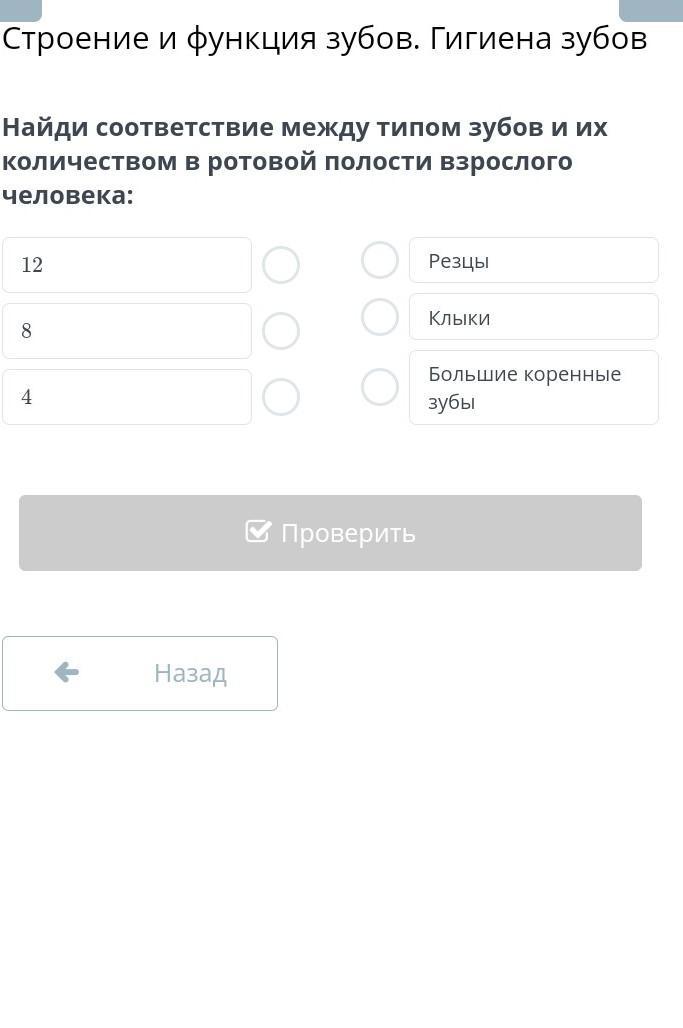Click the answer box with 8
The height and width of the screenshot is (1028, 683).
coord(127,331)
